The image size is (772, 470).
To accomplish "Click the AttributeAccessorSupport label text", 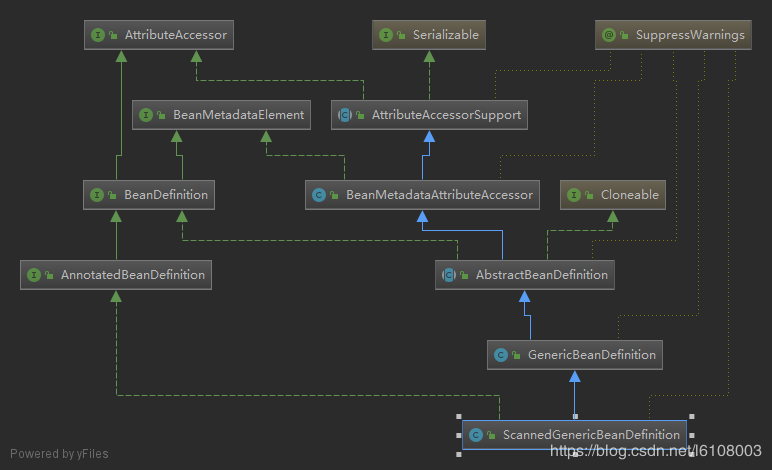I will 447,115.
